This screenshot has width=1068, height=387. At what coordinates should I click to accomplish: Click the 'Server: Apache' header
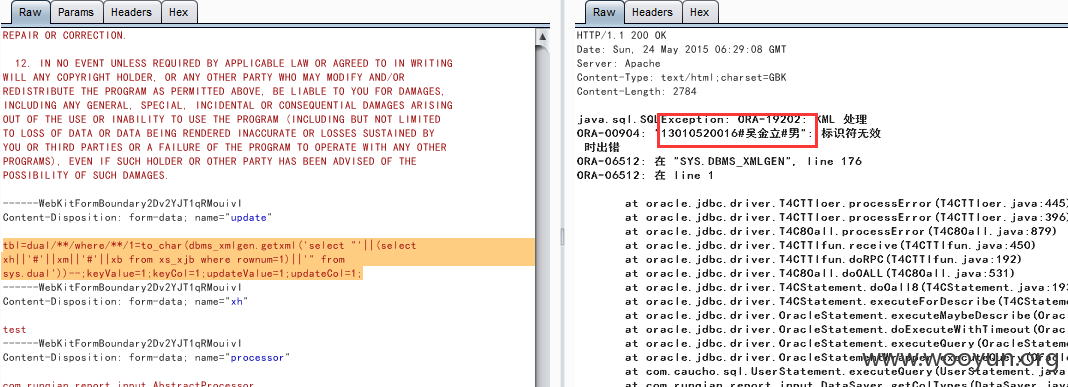[618, 63]
